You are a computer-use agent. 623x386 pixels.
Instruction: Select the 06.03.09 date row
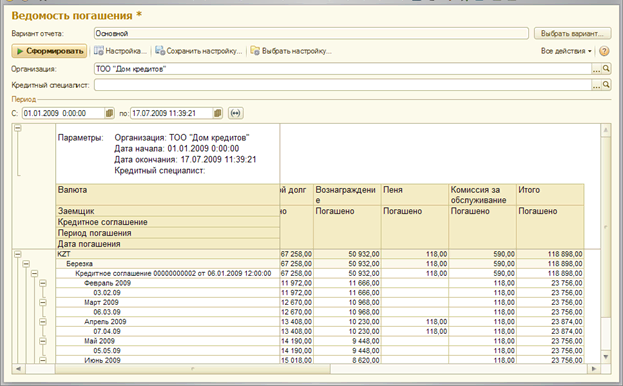pyautogui.click(x=168, y=312)
